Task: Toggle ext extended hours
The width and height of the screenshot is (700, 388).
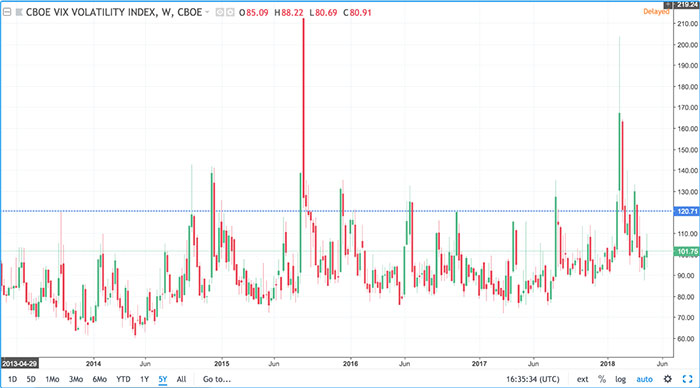Action: click(583, 379)
